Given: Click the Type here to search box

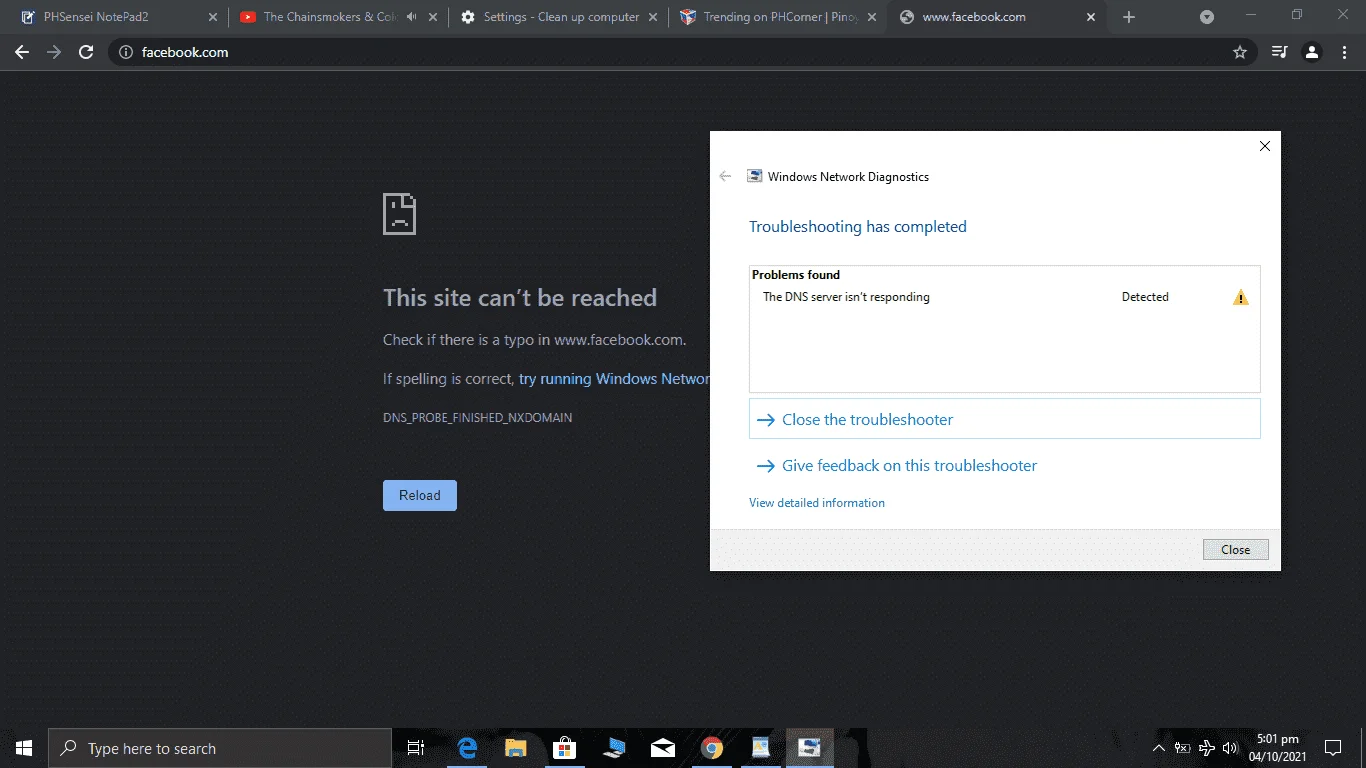Looking at the screenshot, I should 220,748.
